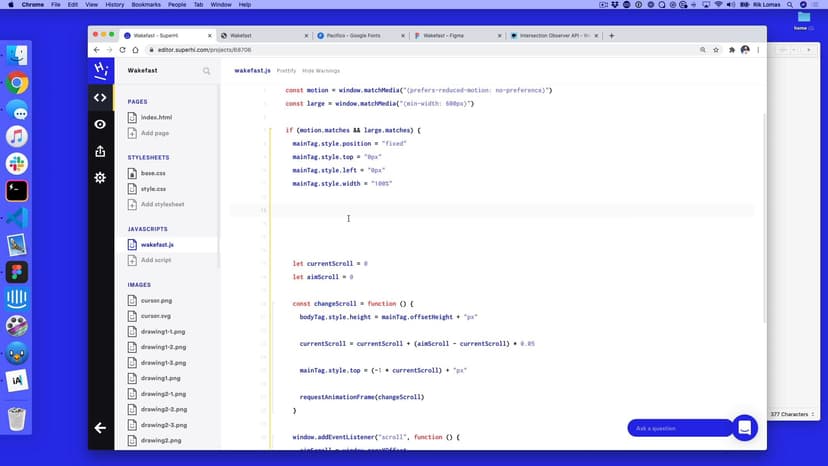Image resolution: width=828 pixels, height=466 pixels.
Task: Click the share/export icon in sidebar
Action: click(x=100, y=151)
